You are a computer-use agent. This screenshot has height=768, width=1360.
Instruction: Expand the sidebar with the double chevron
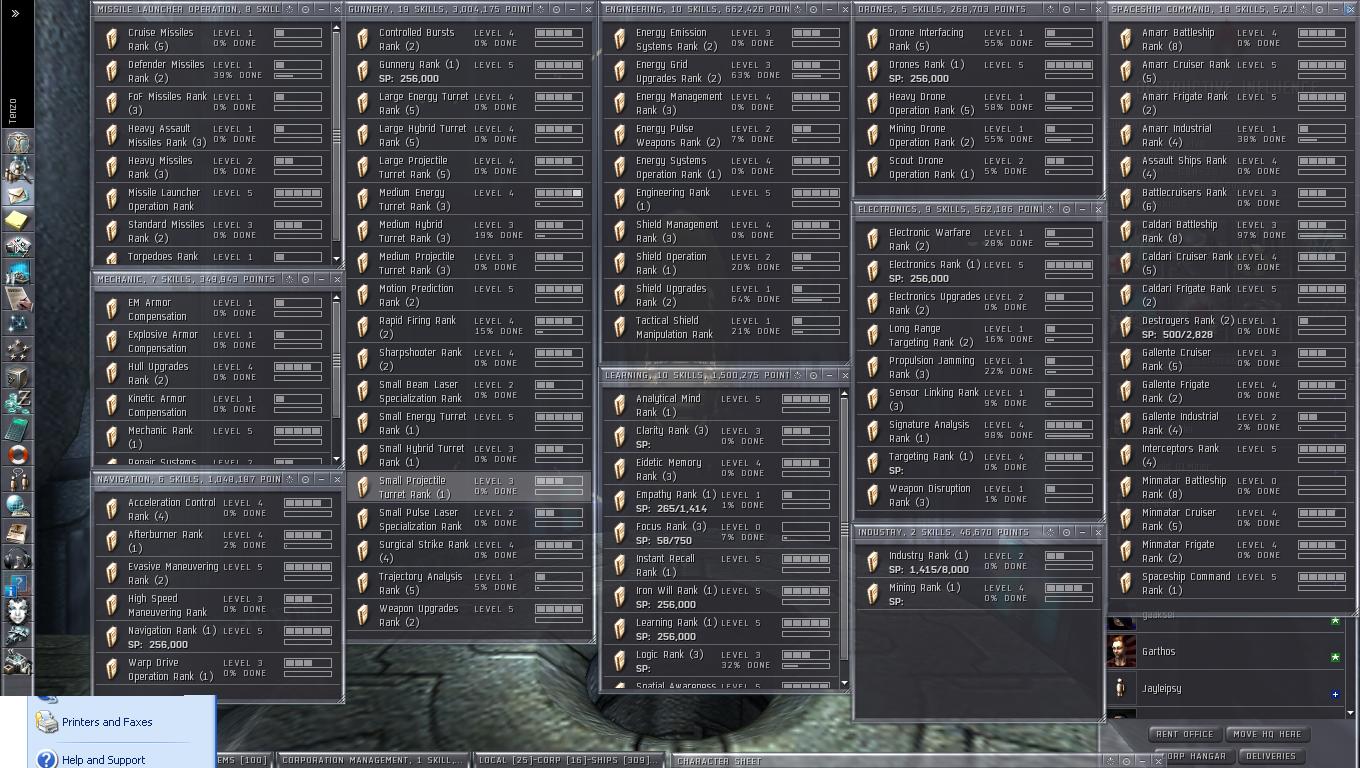(x=15, y=13)
